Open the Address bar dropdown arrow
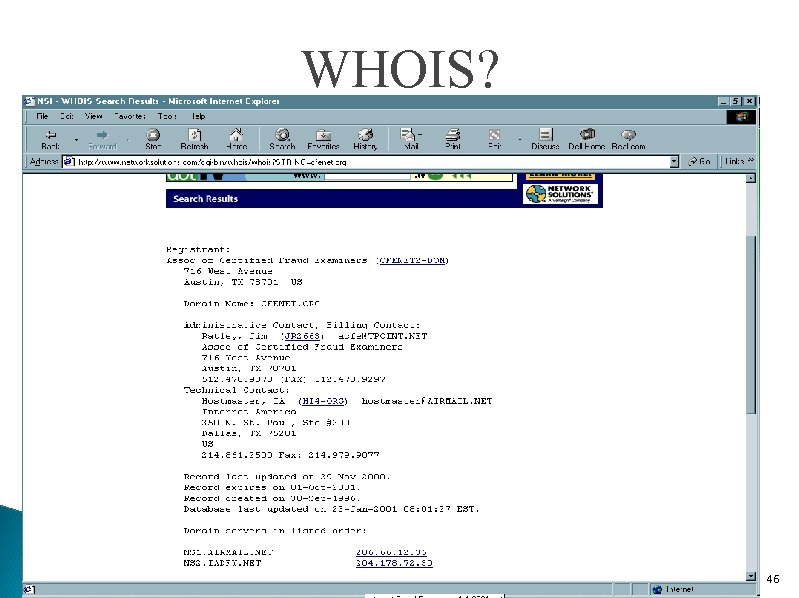The image size is (799, 598). [674, 162]
